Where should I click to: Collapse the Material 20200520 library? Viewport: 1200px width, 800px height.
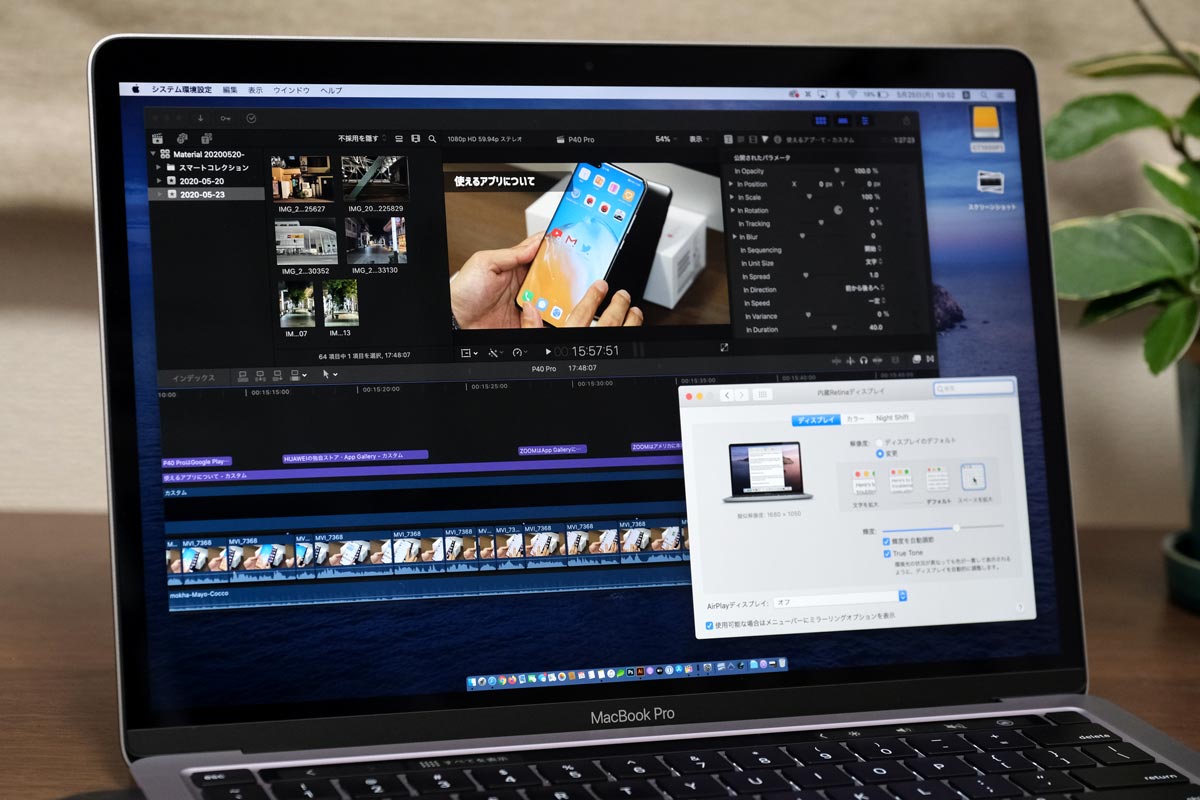154,154
